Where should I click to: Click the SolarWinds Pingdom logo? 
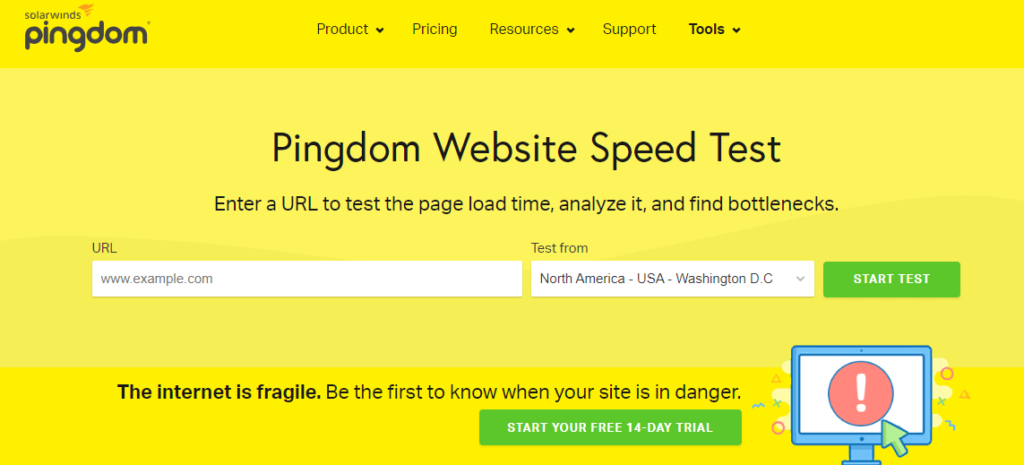coord(88,27)
